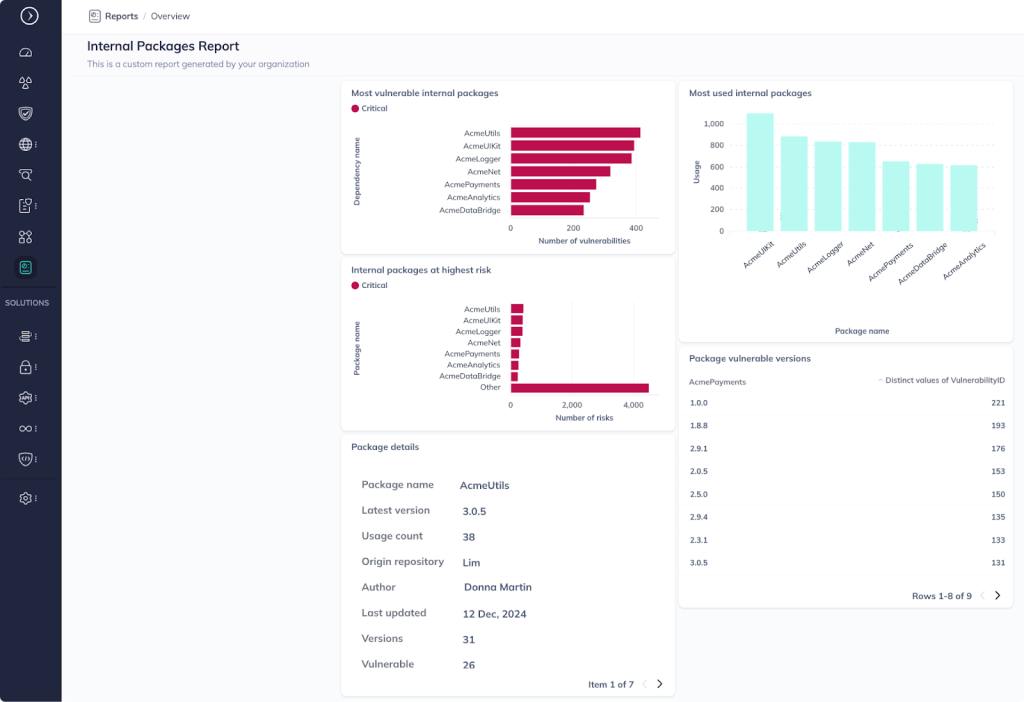Open the infinity loop icon in sidebar
Image resolution: width=1024 pixels, height=702 pixels.
click(26, 428)
